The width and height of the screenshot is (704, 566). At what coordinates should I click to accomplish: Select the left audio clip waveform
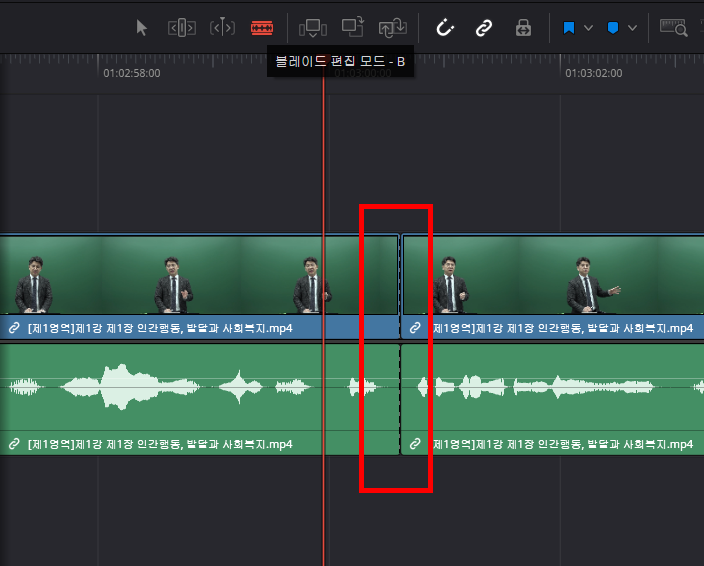[x=199, y=387]
